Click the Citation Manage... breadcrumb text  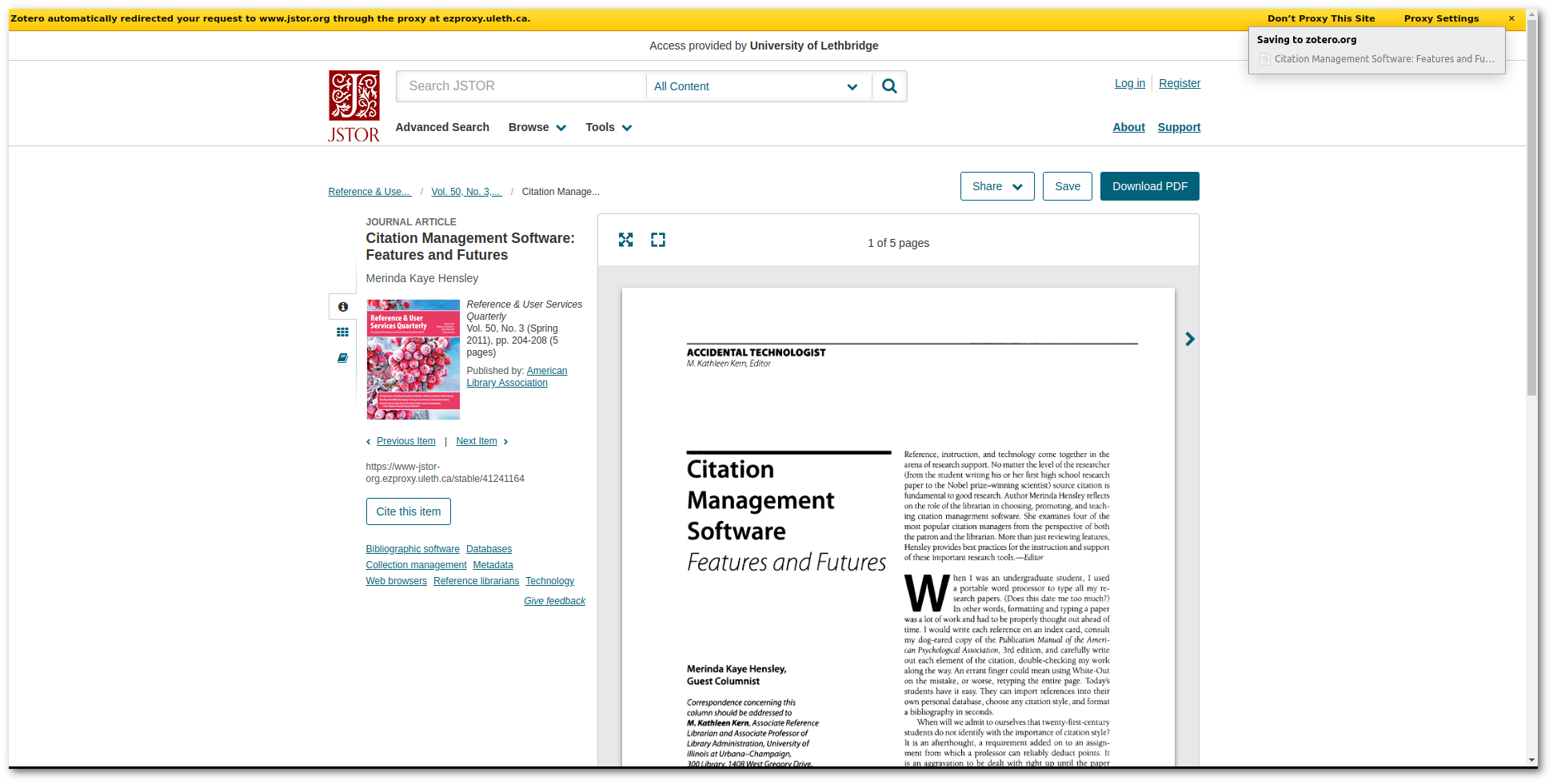point(561,192)
